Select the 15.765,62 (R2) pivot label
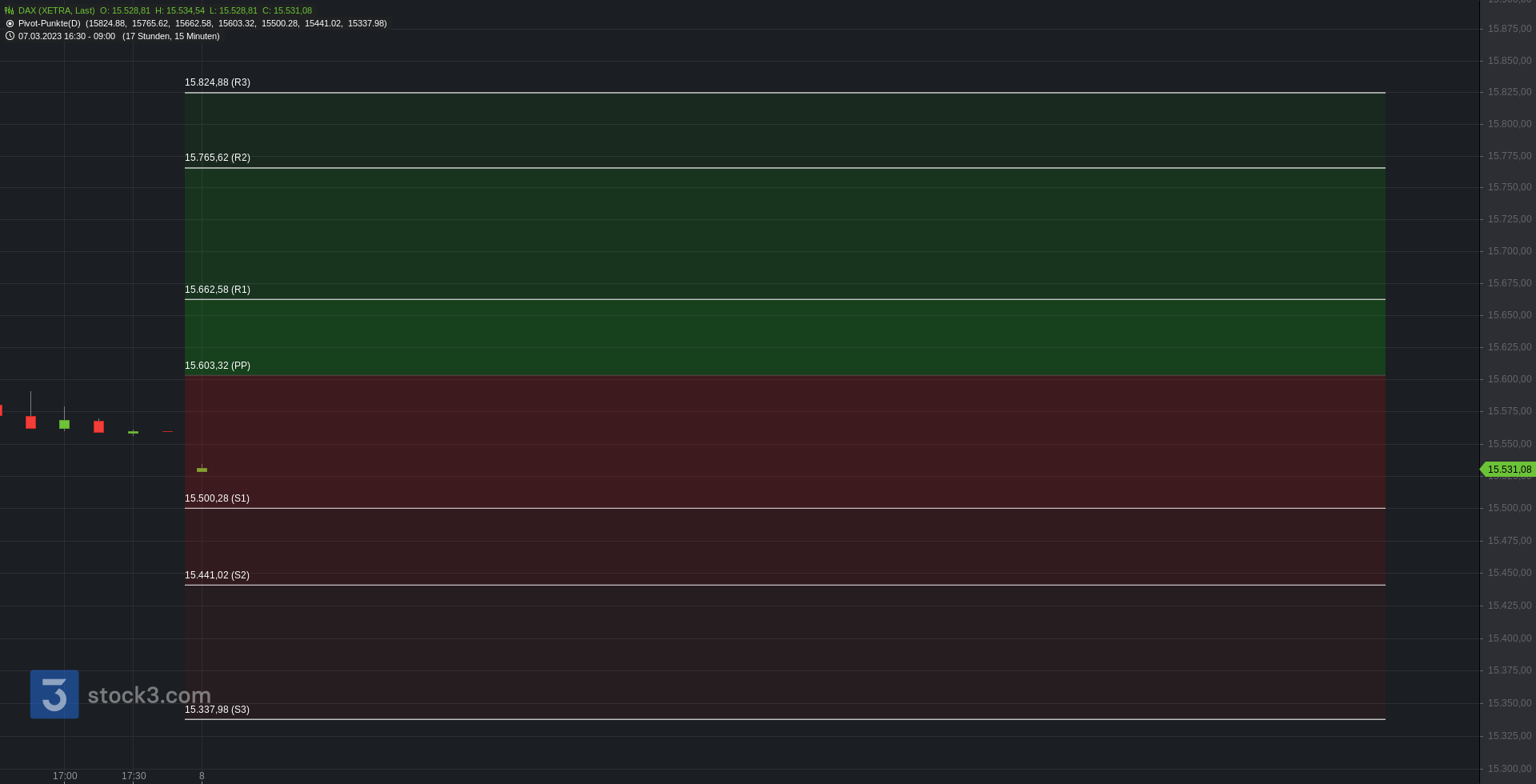Screen dimensions: 1536x784 coord(218,158)
